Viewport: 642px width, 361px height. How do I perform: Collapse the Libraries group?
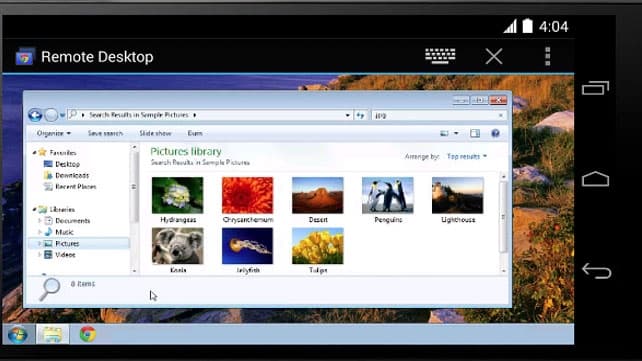34,210
